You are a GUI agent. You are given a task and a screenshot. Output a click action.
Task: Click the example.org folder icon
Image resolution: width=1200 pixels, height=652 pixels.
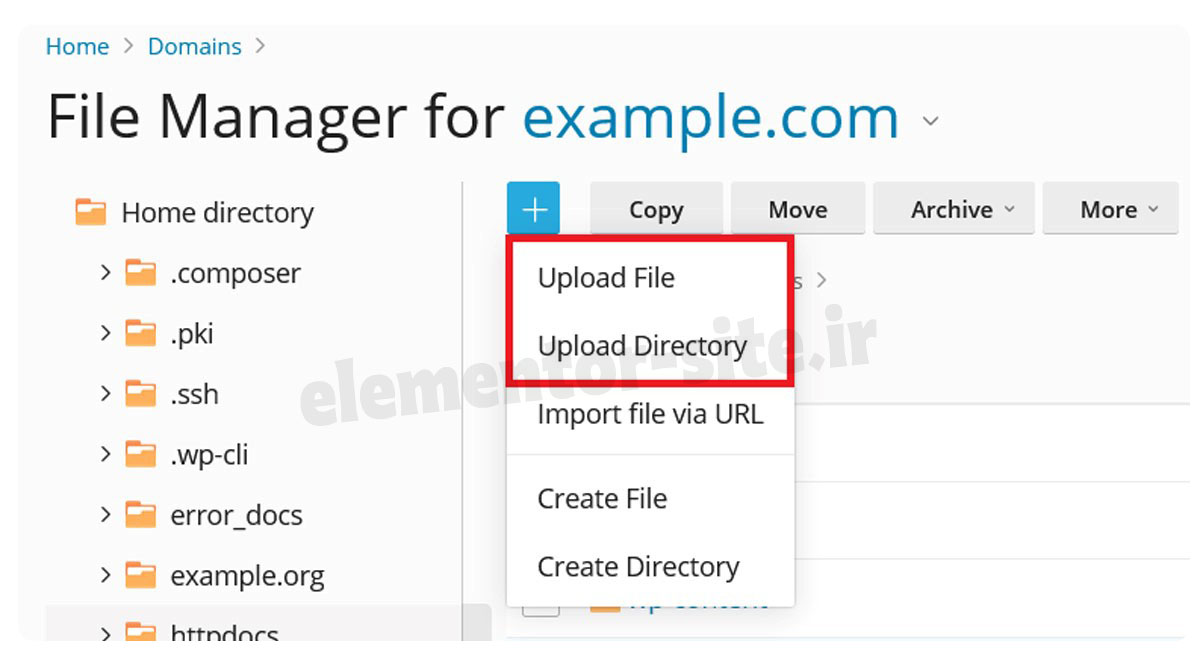(141, 576)
